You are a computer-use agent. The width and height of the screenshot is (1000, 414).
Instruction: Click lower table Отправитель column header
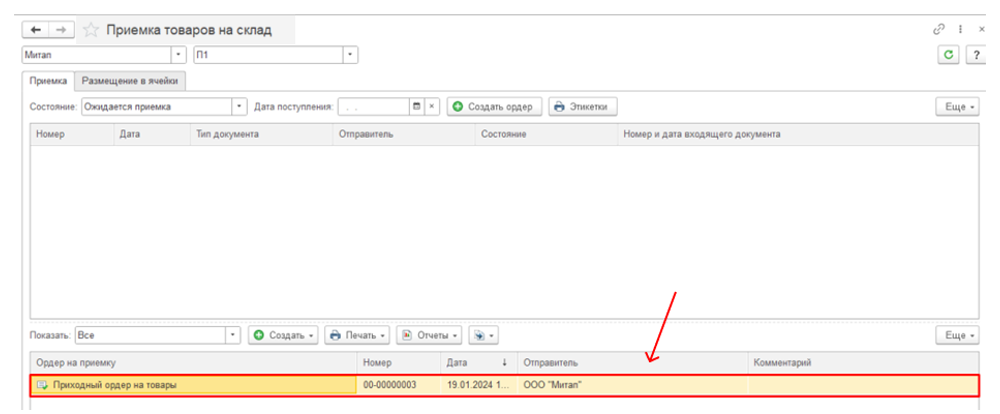coord(632,362)
